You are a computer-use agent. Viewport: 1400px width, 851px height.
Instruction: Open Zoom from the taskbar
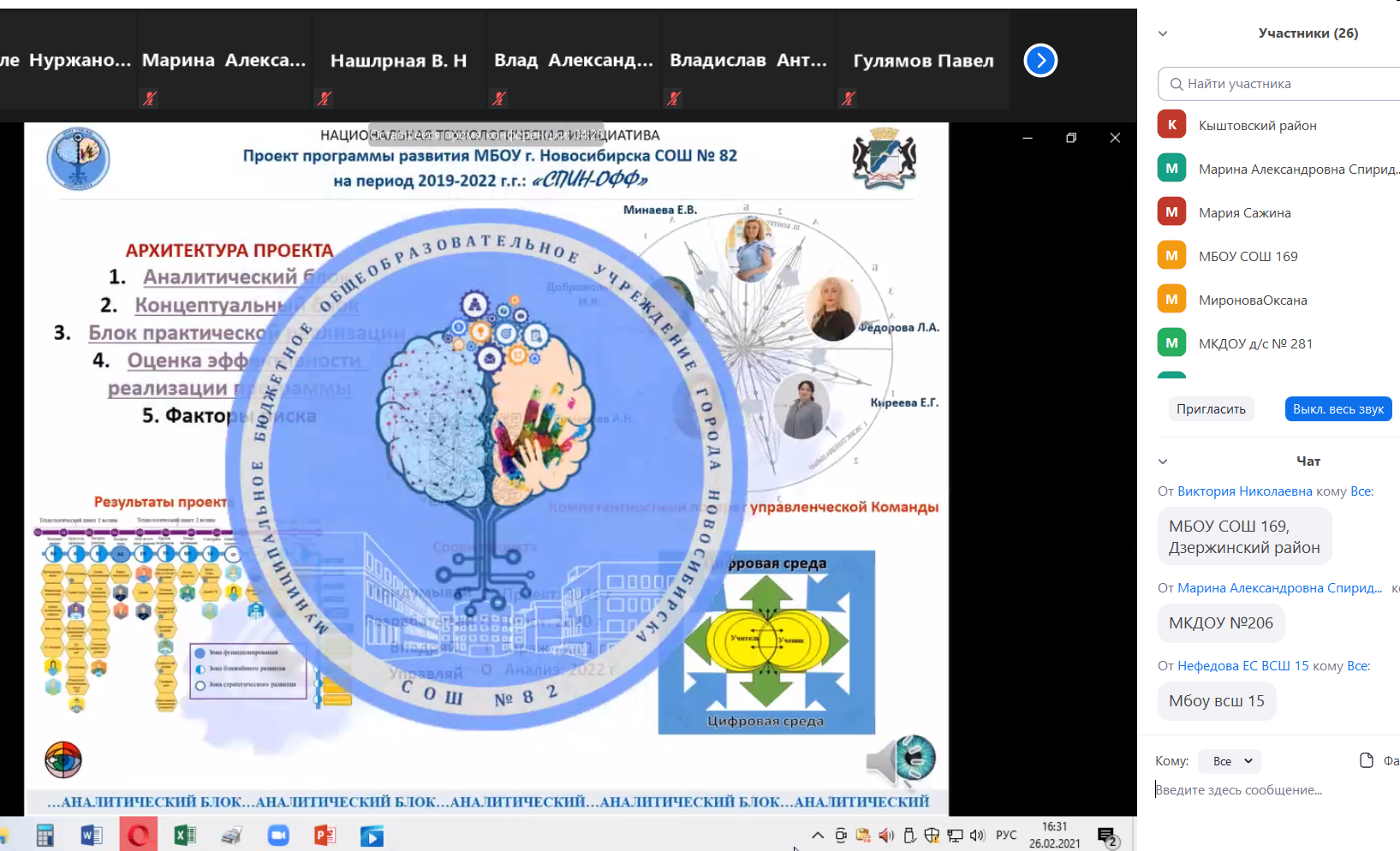click(278, 836)
